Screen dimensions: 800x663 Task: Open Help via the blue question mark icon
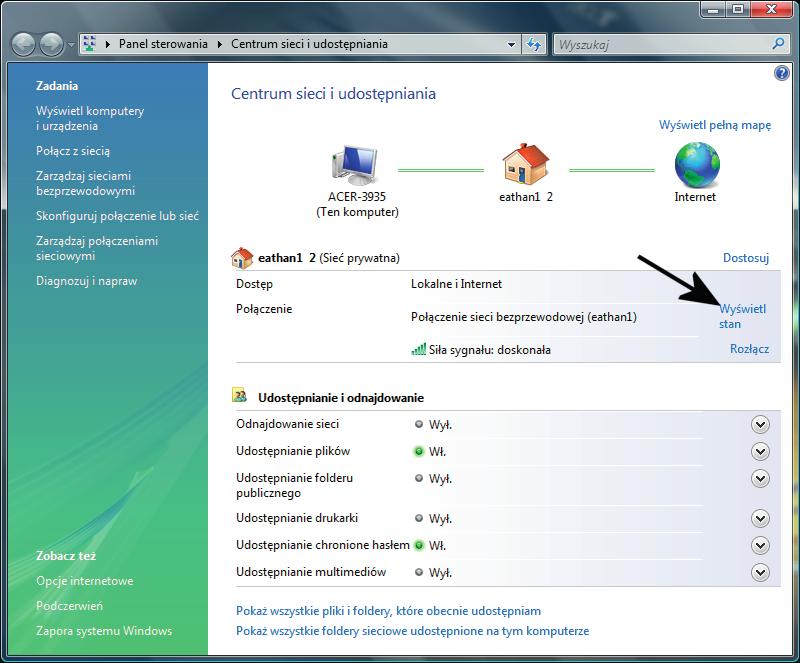(781, 73)
